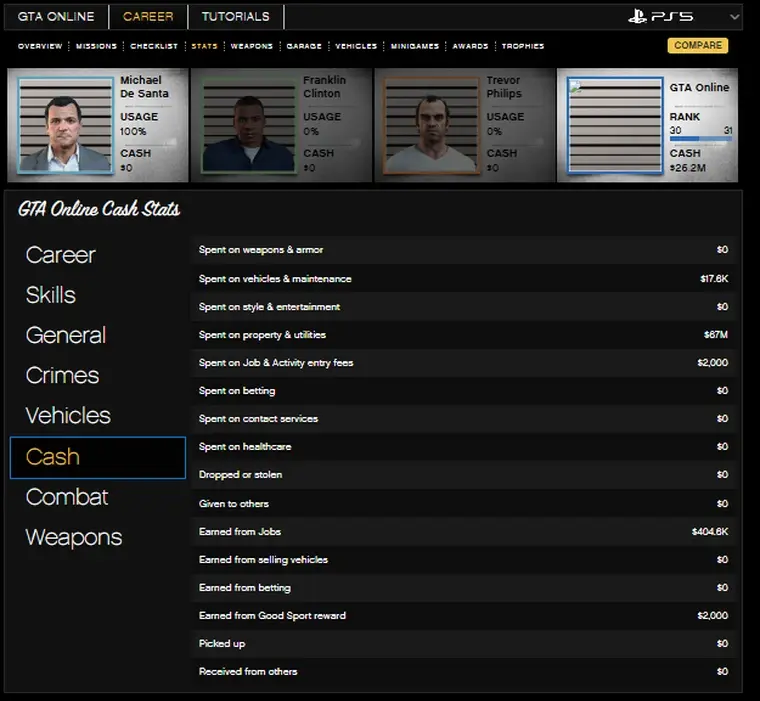Open the GTA Online tab

tap(56, 17)
